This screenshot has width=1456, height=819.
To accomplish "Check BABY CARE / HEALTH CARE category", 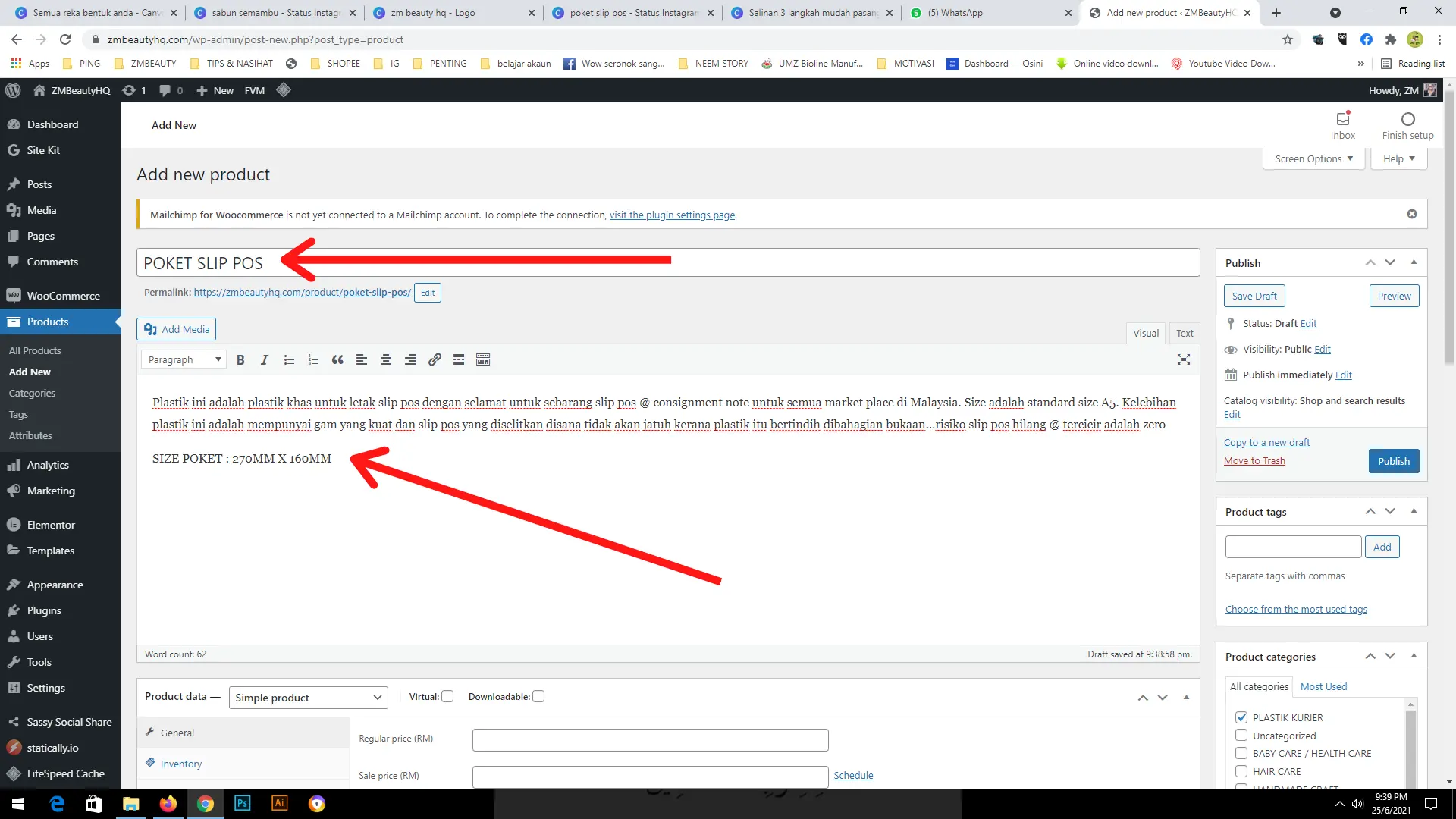I will click(1241, 753).
